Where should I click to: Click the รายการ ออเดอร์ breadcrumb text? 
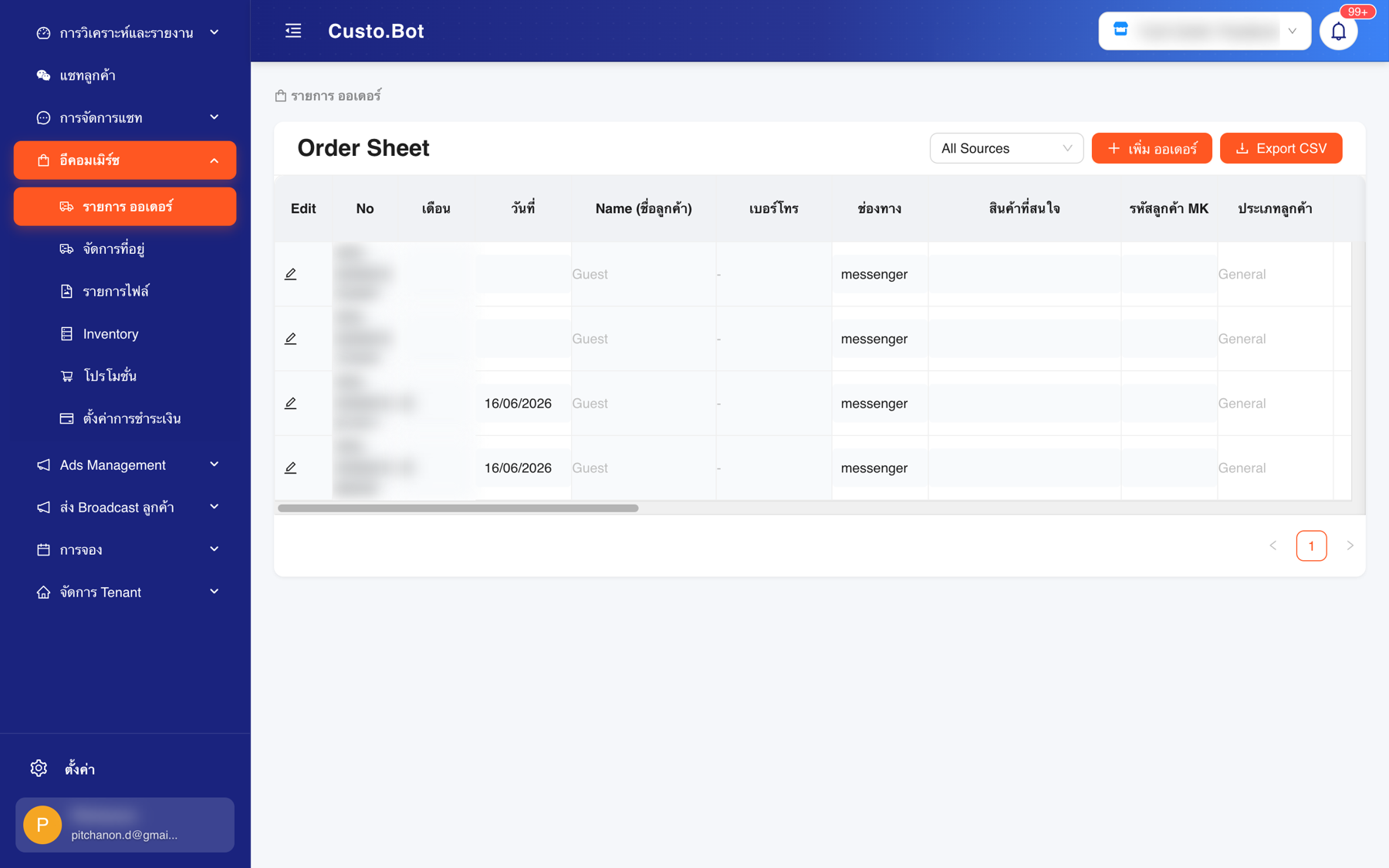click(336, 96)
